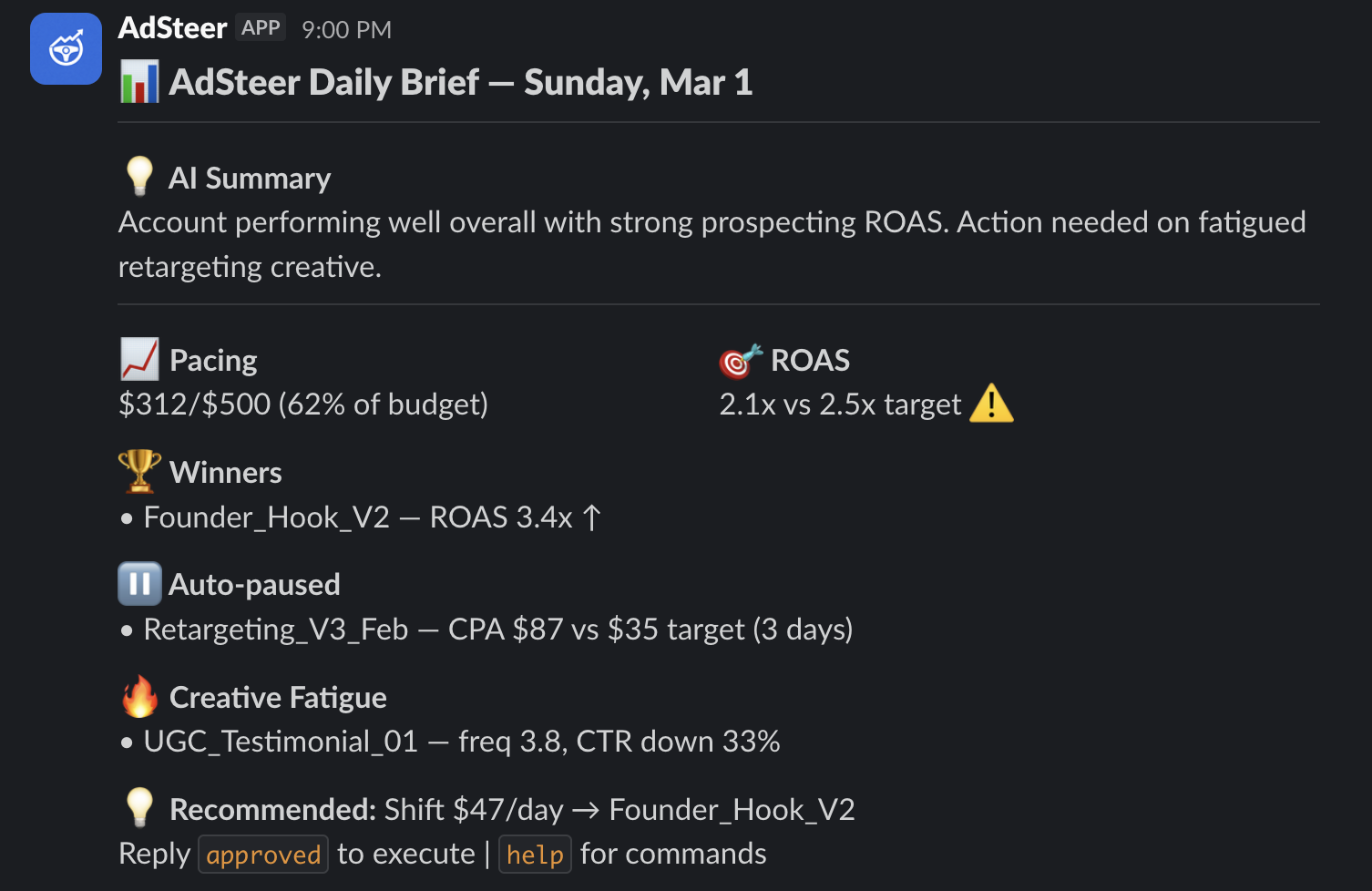Click the dart target icon next to ROAS
The width and height of the screenshot is (1372, 891).
(x=739, y=359)
